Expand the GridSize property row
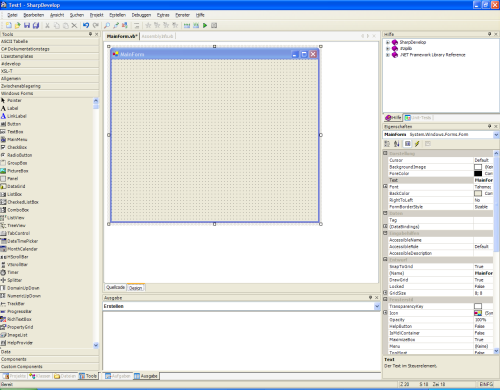The width and height of the screenshot is (500, 390). [x=385, y=293]
